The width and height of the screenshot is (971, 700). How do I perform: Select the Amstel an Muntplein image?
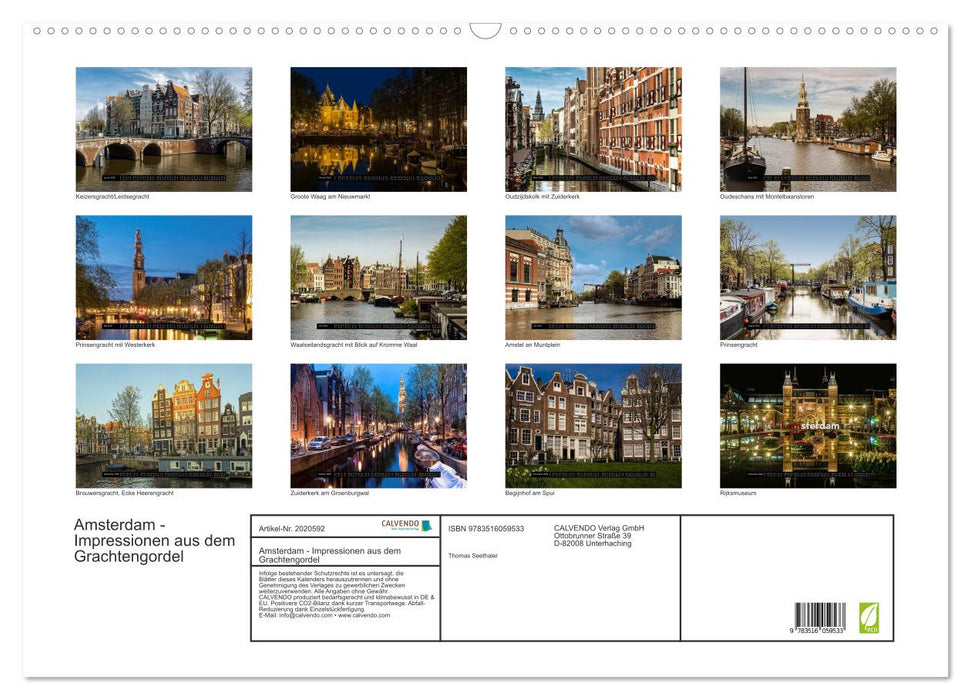tap(593, 277)
